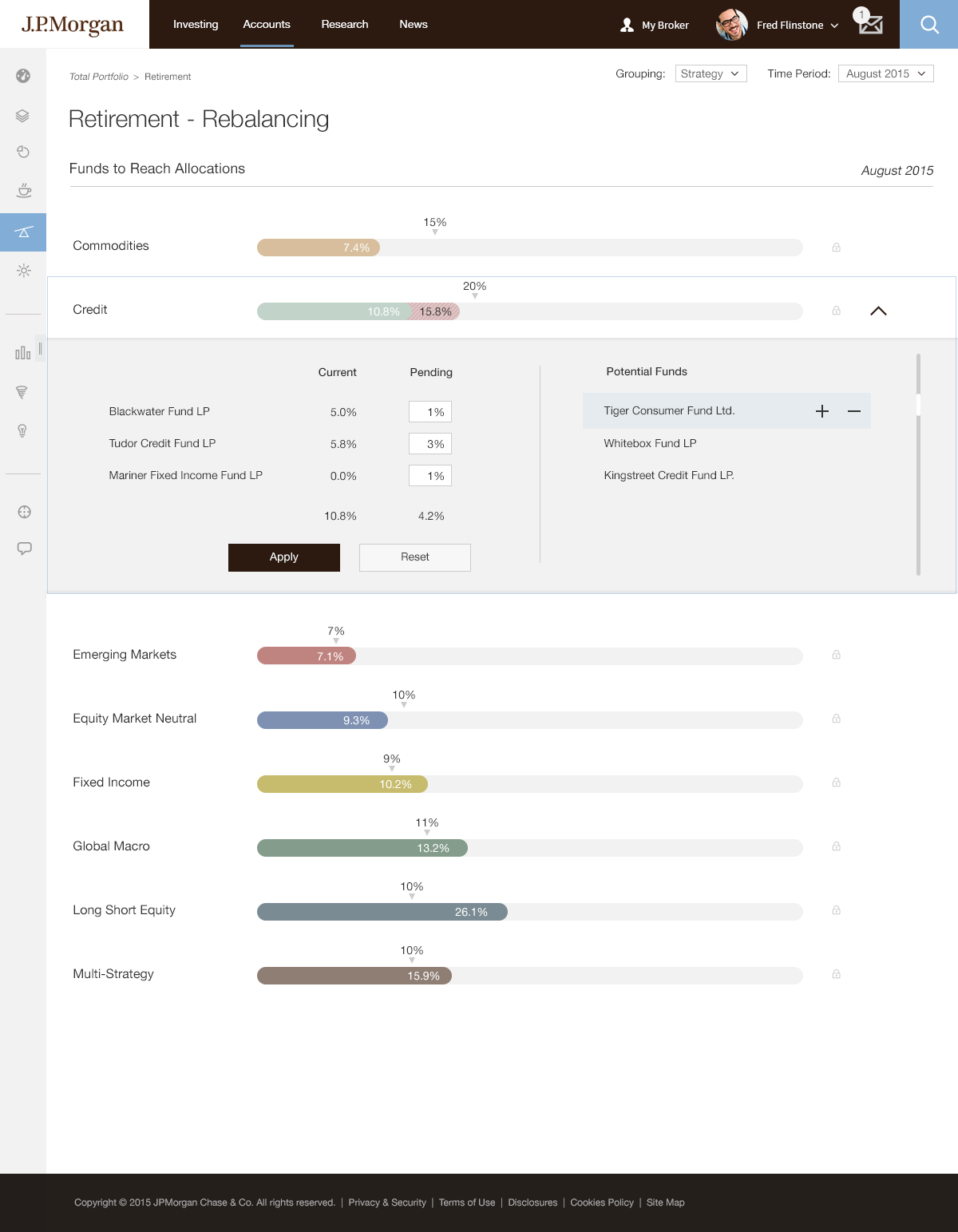Follow the Total Portfolio breadcrumb link

click(x=99, y=77)
